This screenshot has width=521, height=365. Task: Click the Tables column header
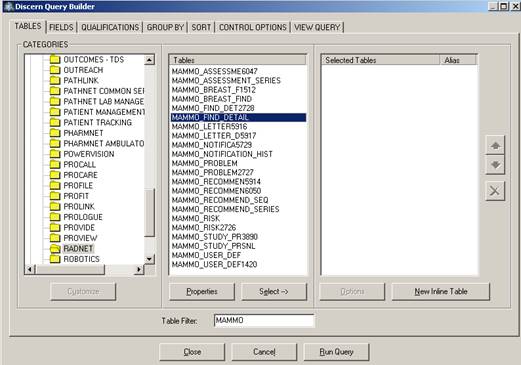[x=238, y=60]
